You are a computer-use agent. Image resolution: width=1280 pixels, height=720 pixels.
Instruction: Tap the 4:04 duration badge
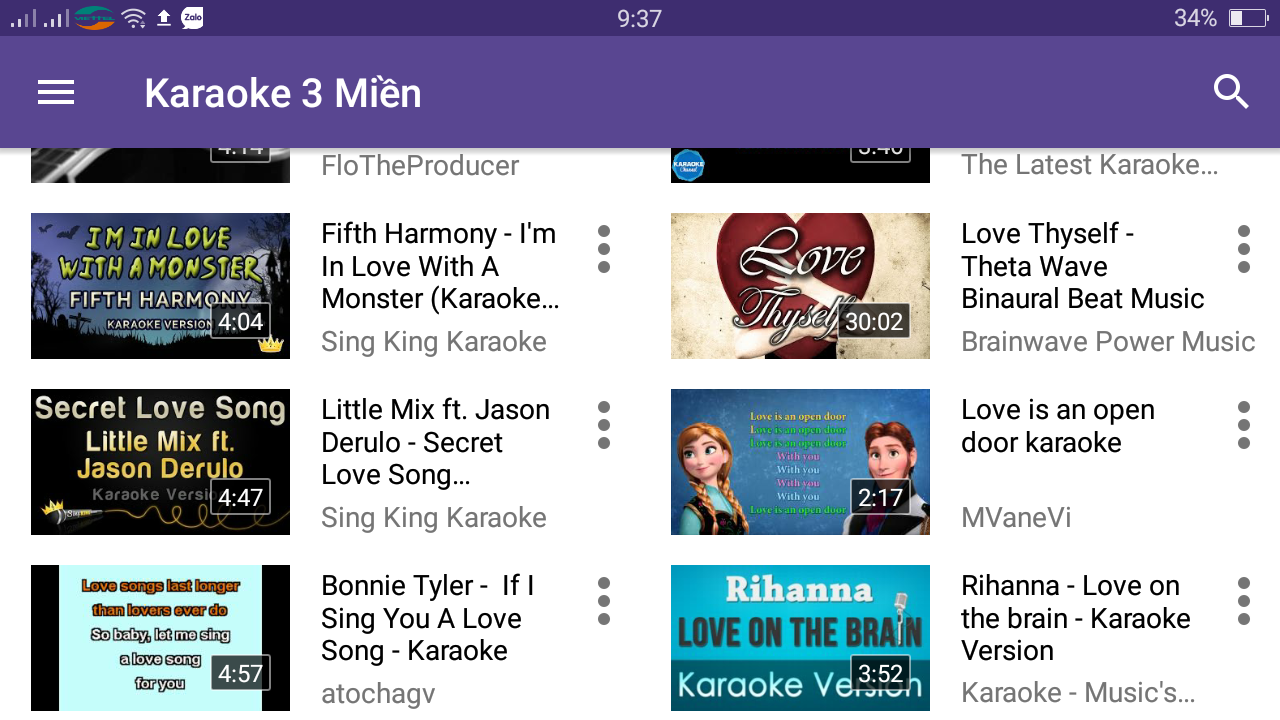(241, 321)
